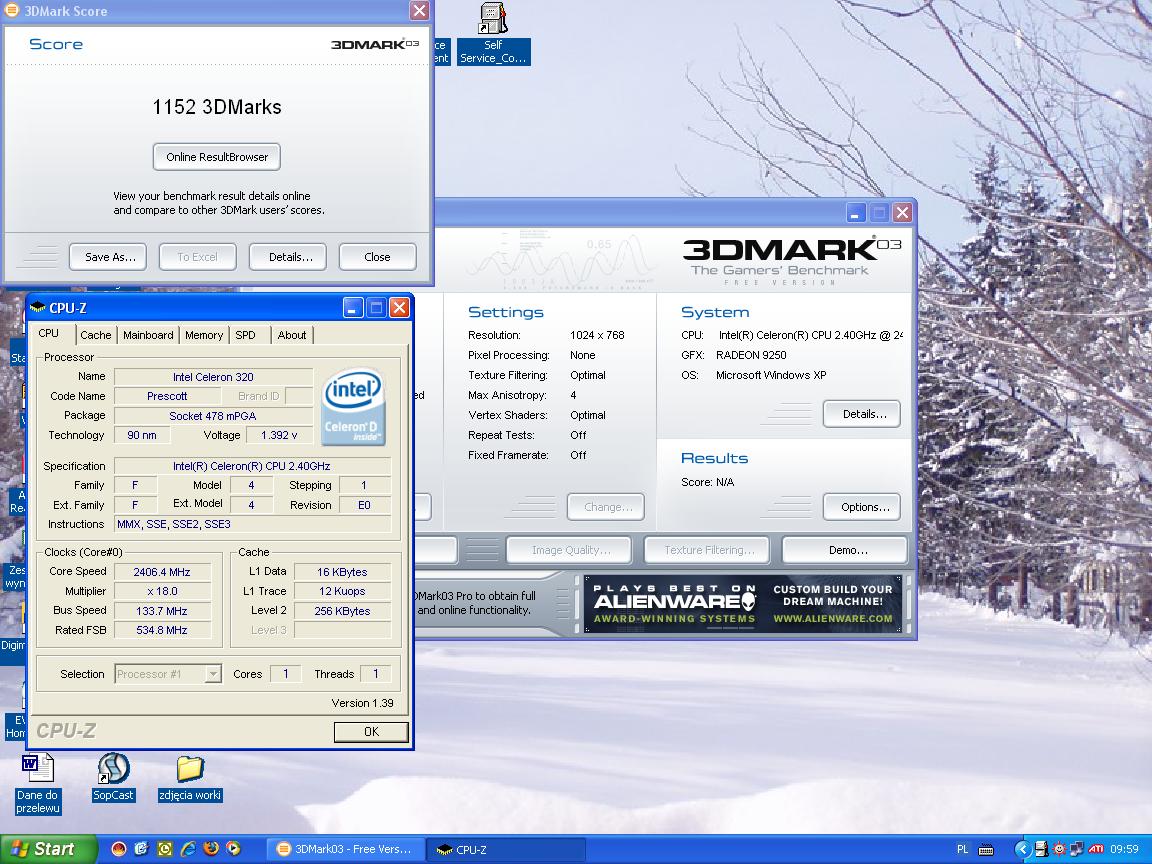
Task: Click the Voltage value 1.392 v
Action: [x=279, y=435]
